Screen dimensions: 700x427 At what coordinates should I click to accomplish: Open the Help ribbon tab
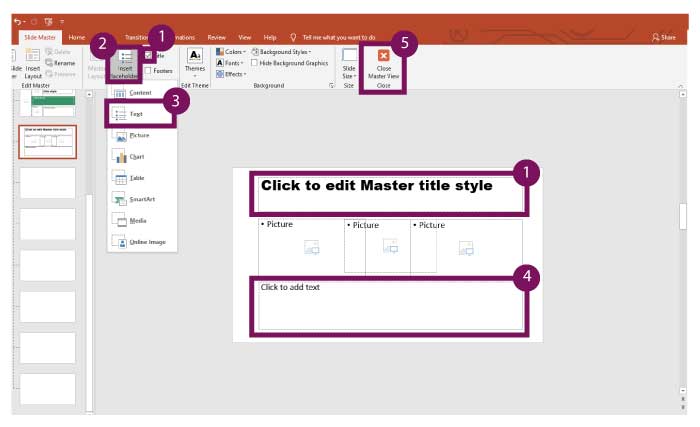(270, 38)
